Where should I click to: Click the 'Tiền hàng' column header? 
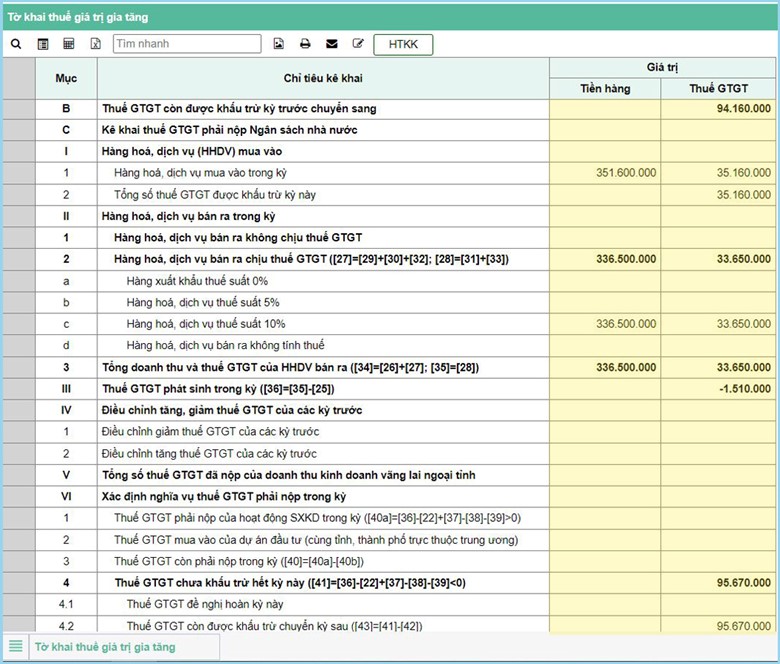pyautogui.click(x=605, y=89)
